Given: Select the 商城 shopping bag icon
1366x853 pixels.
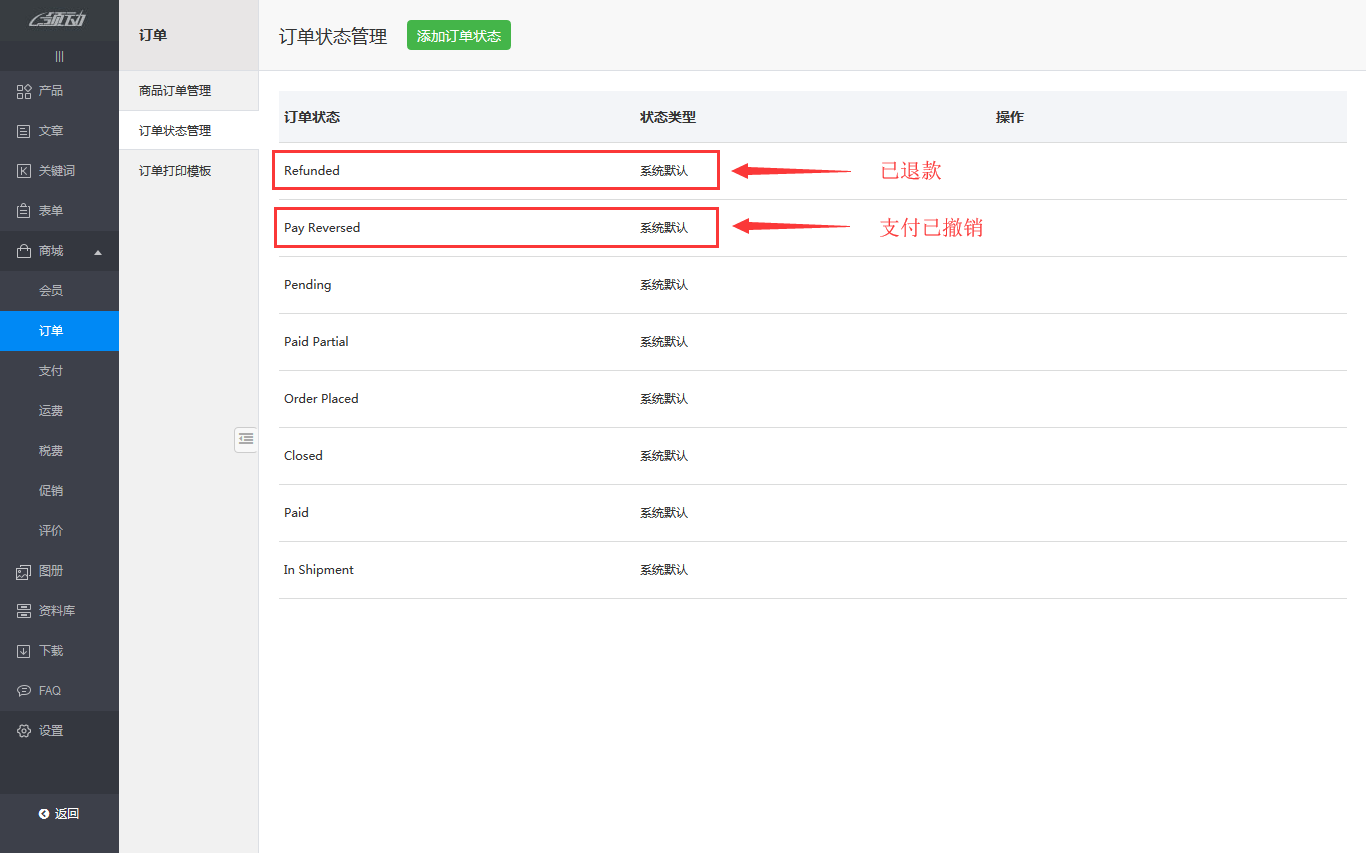Looking at the screenshot, I should 23,250.
